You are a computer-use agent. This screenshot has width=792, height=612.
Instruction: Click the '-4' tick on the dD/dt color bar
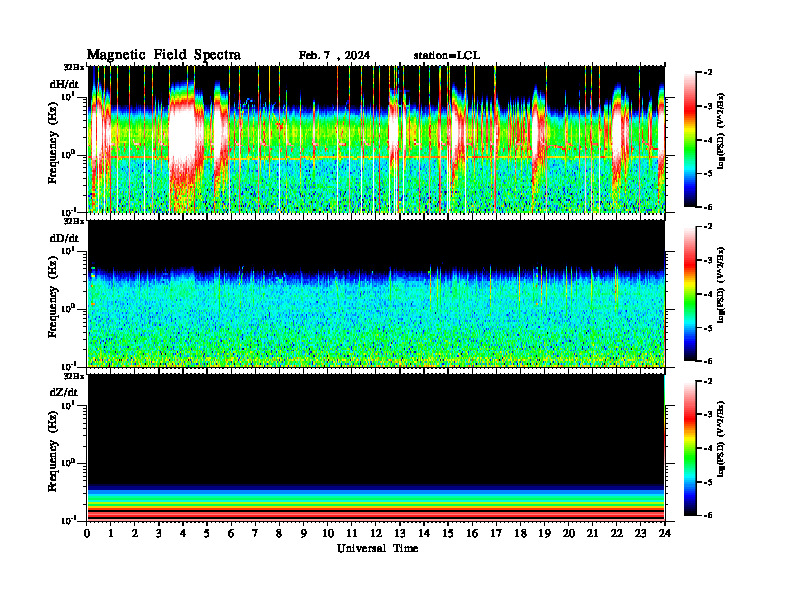708,294
